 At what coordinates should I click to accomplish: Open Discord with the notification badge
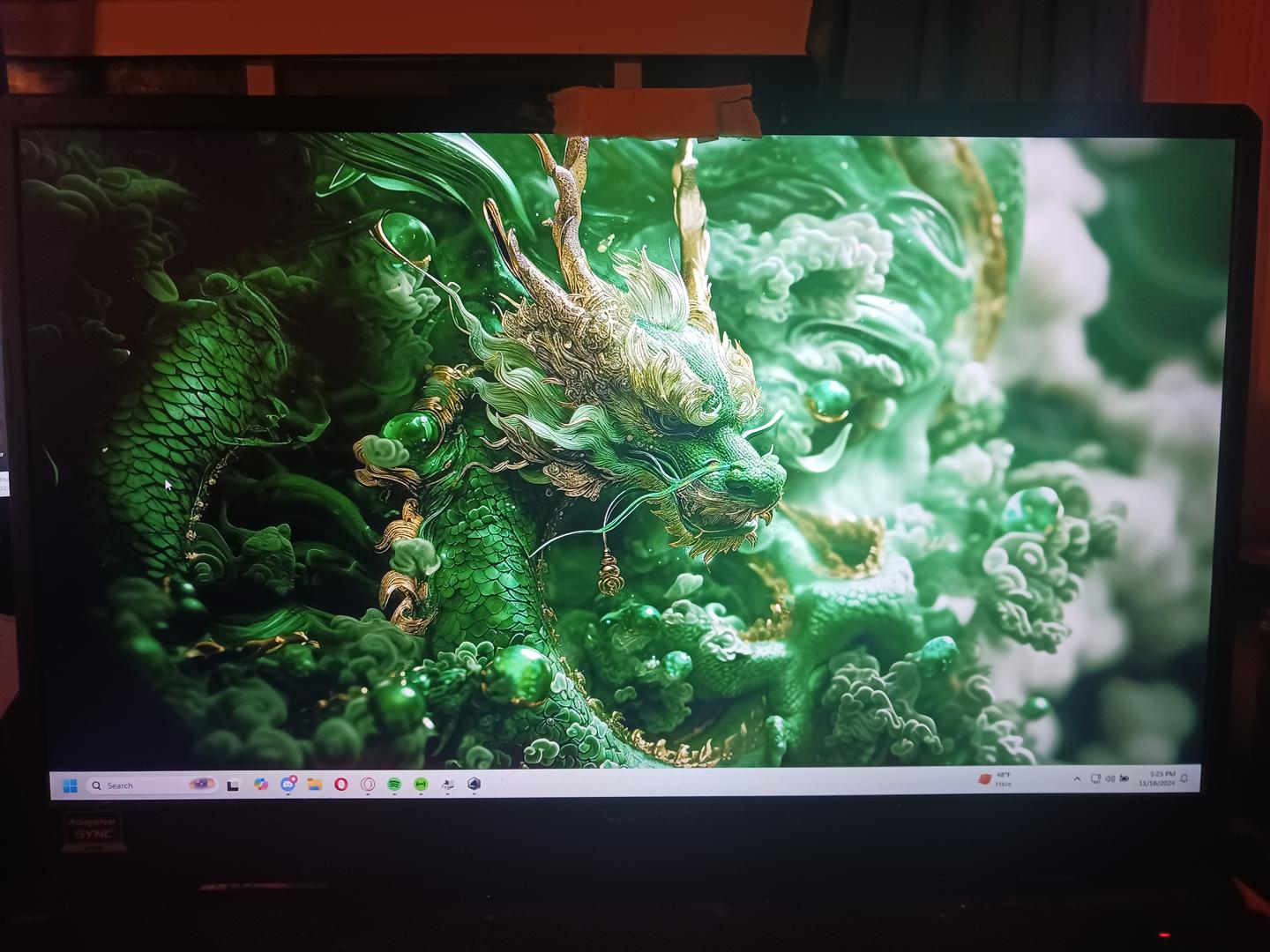pos(288,784)
